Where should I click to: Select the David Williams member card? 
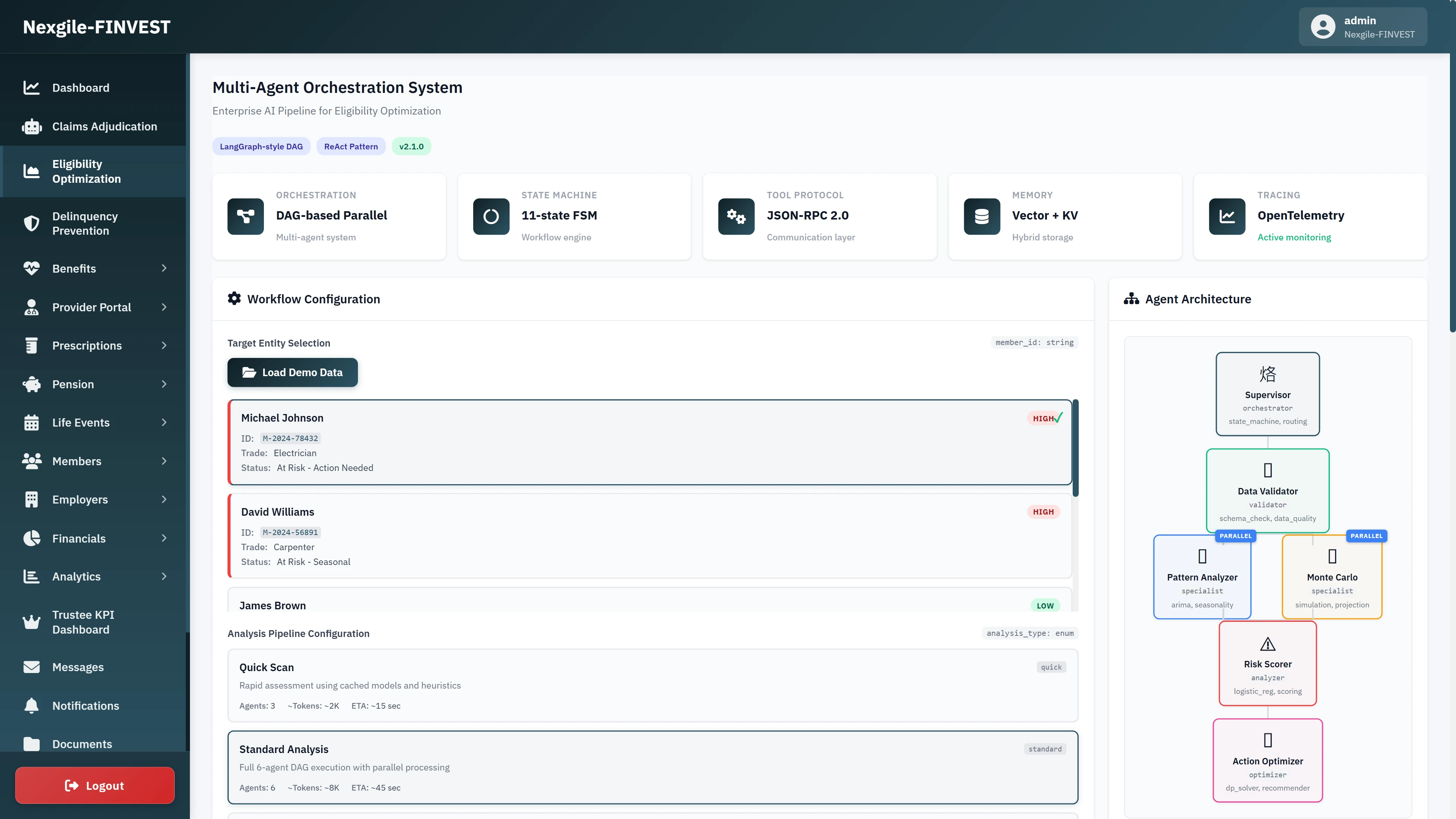pyautogui.click(x=650, y=536)
